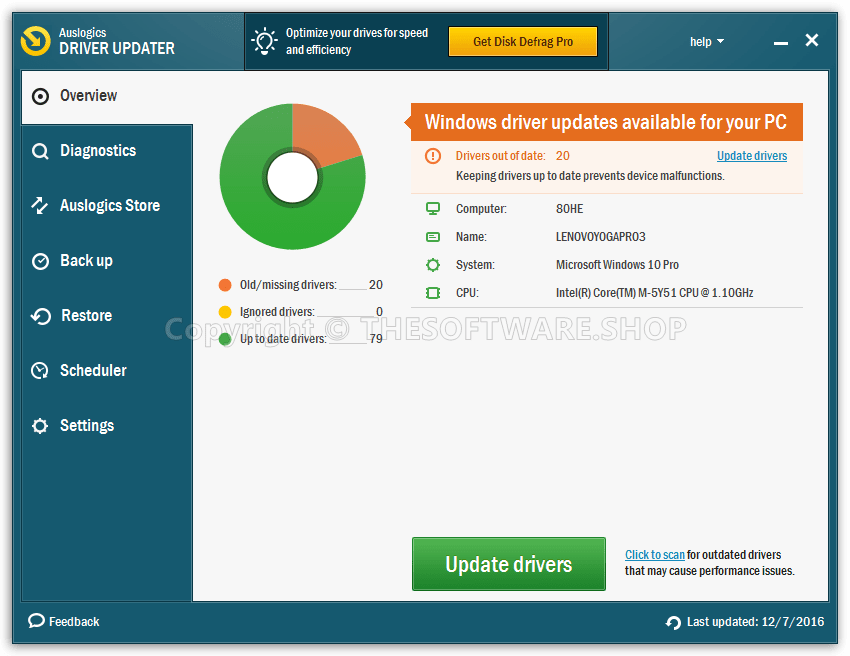Click the Scheduler clock icon
This screenshot has height=656, width=850.
pos(40,371)
